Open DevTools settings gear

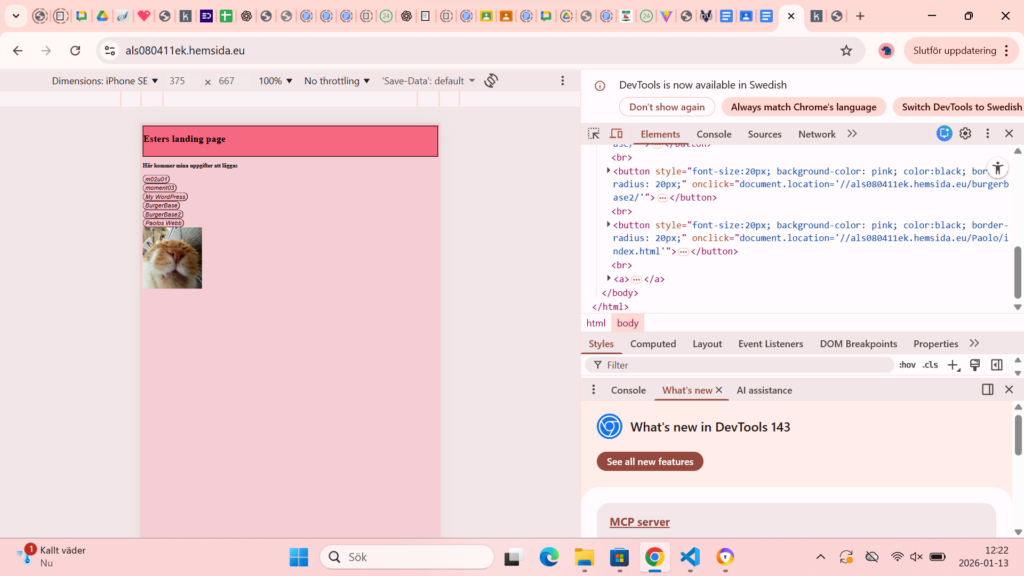pyautogui.click(x=965, y=134)
